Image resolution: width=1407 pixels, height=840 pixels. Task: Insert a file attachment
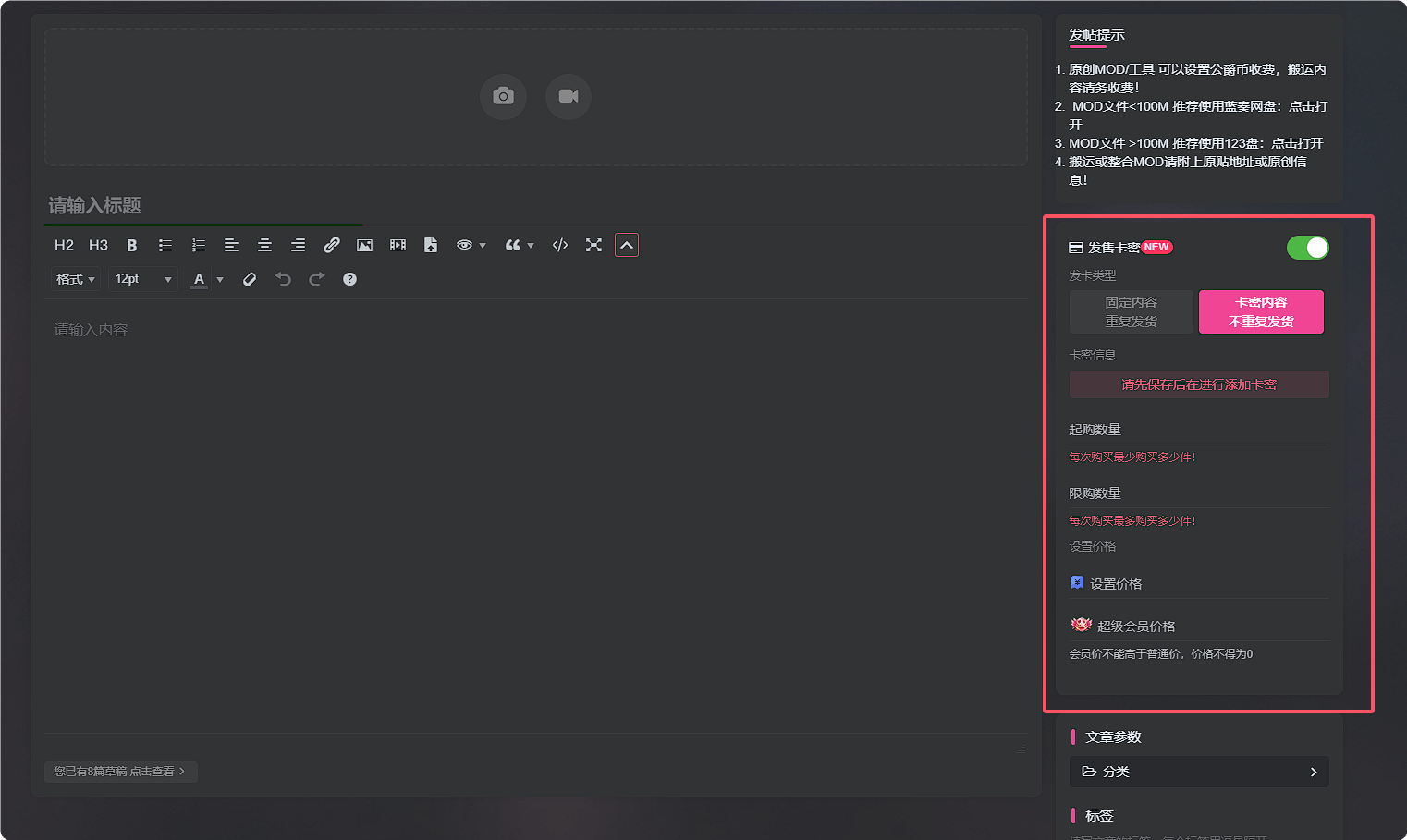pos(431,245)
